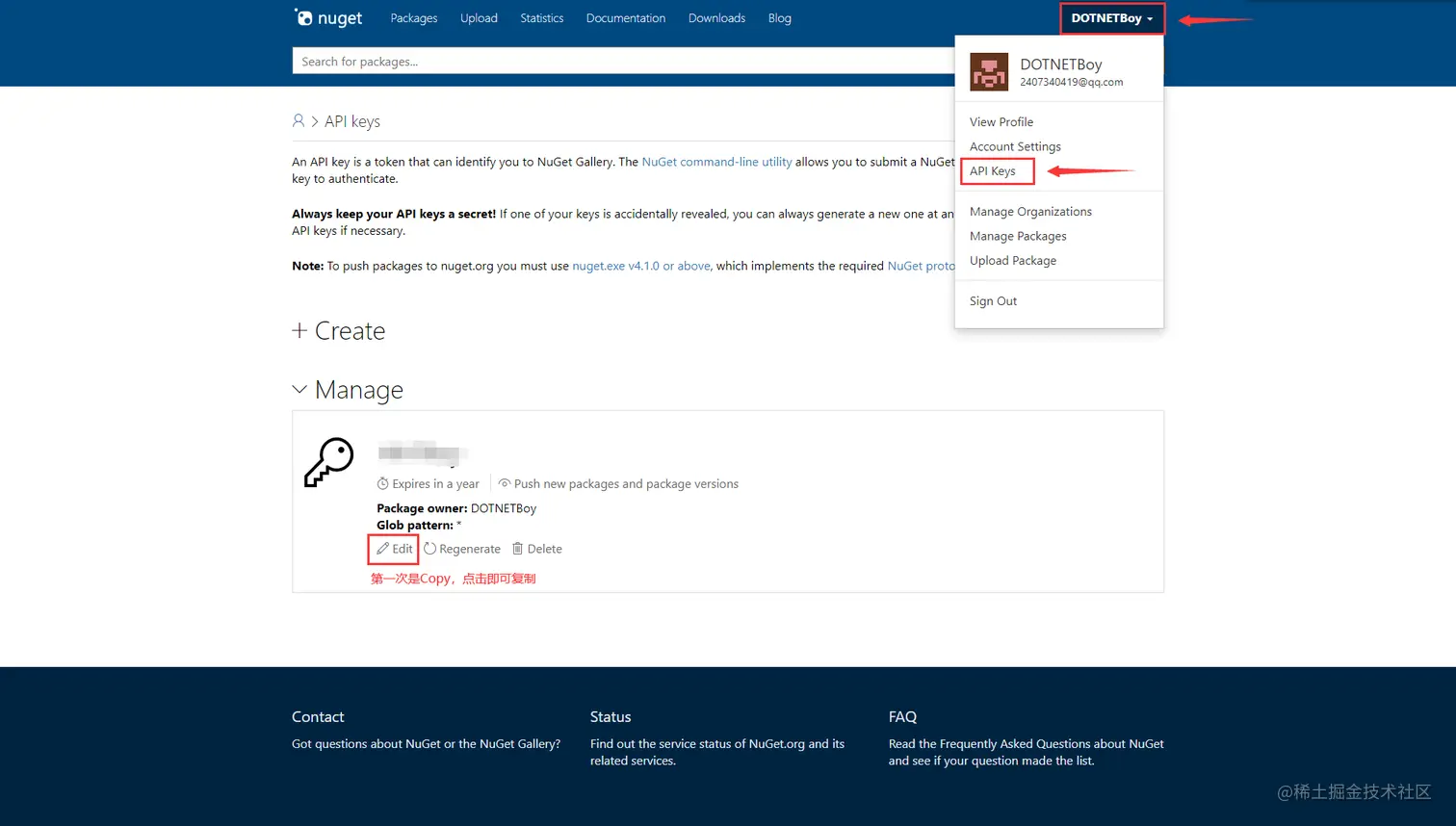The image size is (1456, 826).
Task: Select Upload Package in account menu
Action: (1013, 261)
